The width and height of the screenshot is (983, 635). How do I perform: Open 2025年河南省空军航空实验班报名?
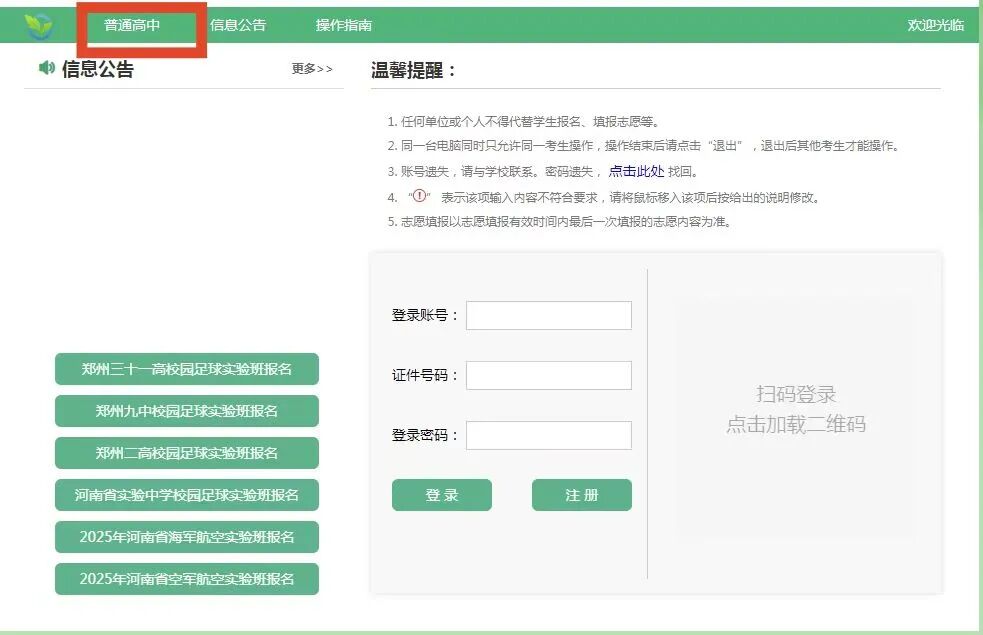coord(187,579)
